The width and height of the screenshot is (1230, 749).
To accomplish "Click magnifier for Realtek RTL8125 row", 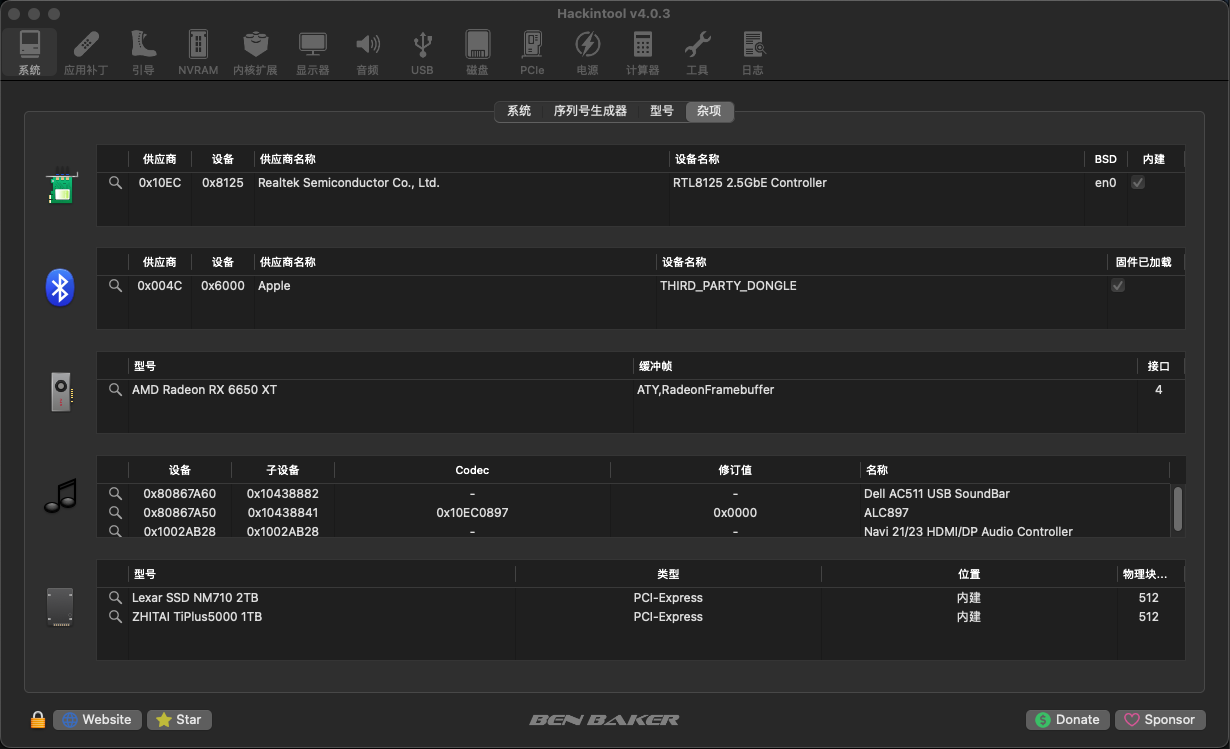I will [116, 183].
